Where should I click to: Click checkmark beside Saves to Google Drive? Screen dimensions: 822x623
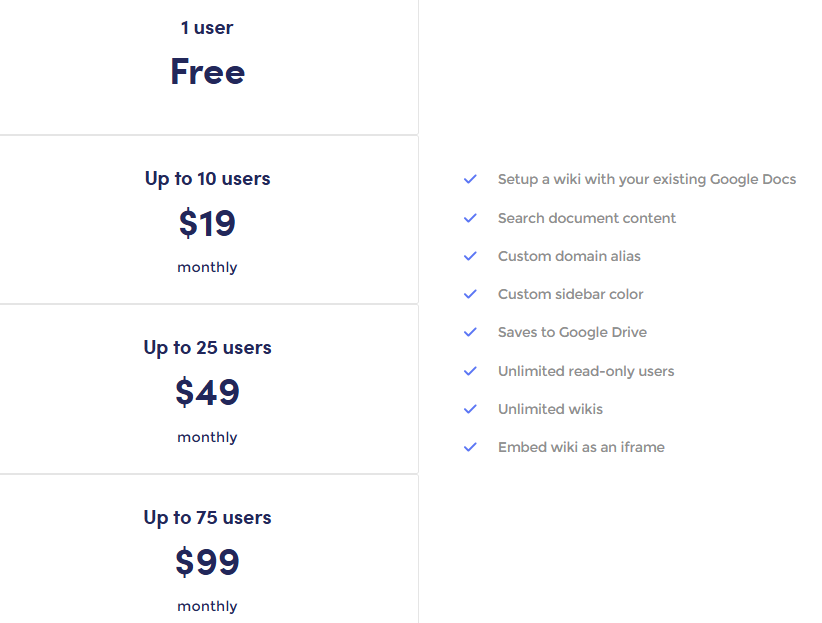pyautogui.click(x=470, y=332)
